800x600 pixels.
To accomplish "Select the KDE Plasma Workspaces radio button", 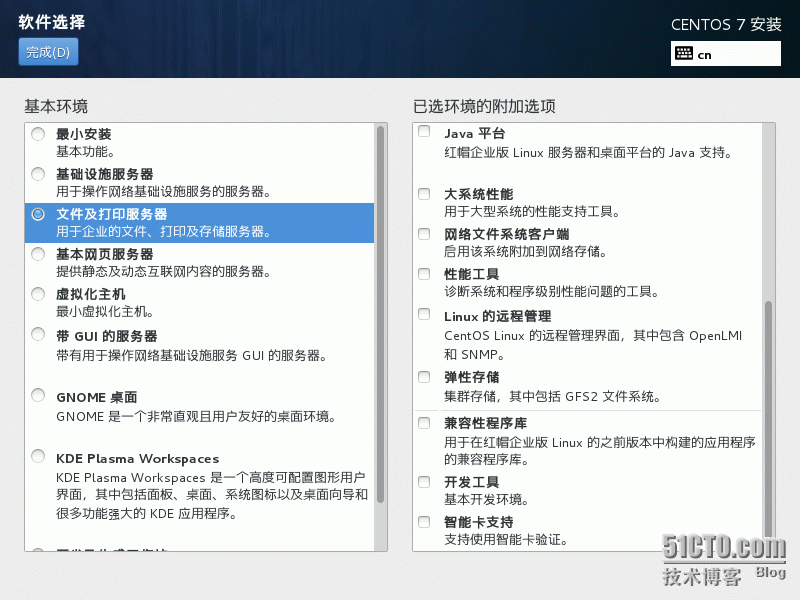I will point(38,456).
